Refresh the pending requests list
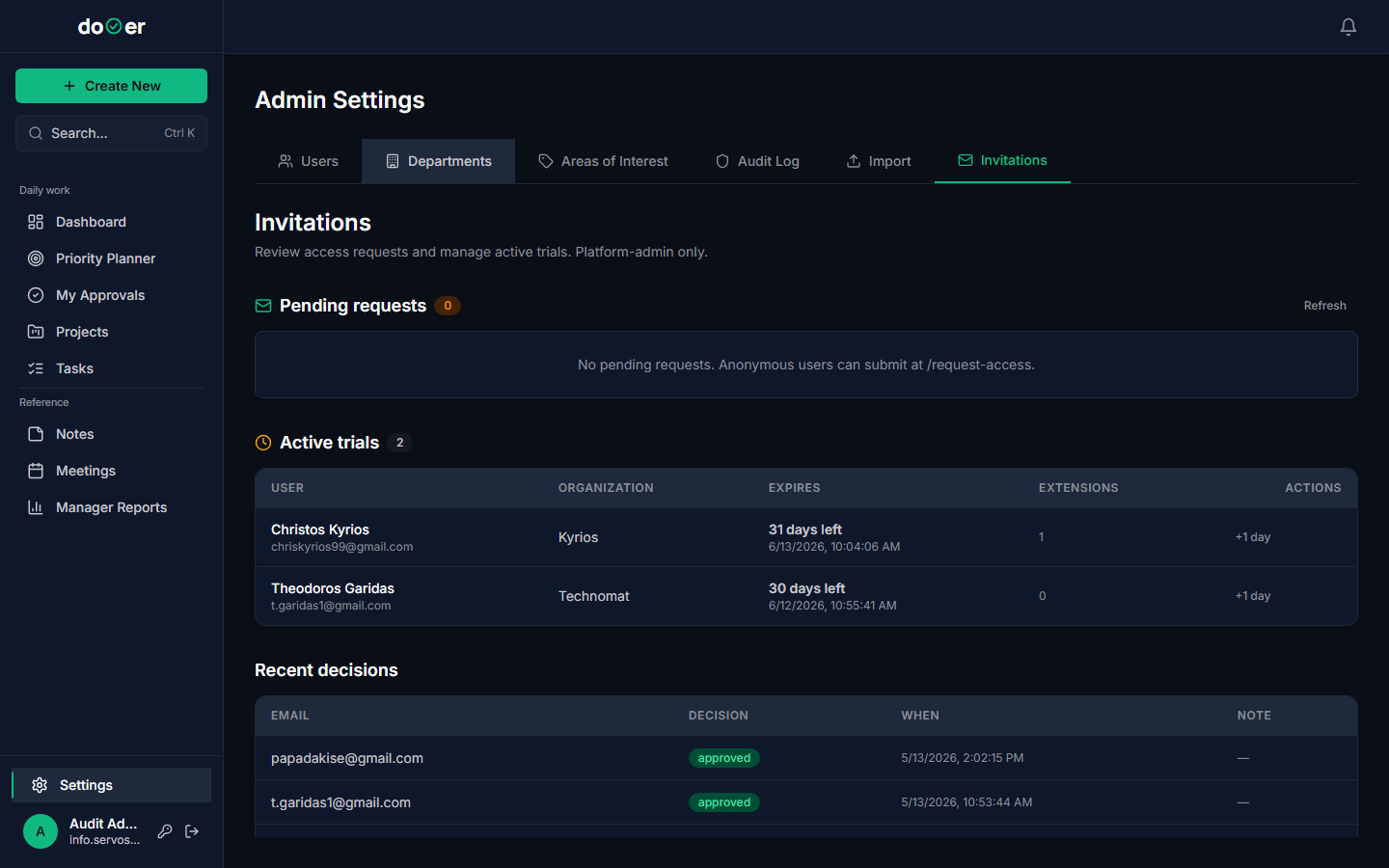Viewport: 1389px width, 868px height. click(x=1324, y=306)
